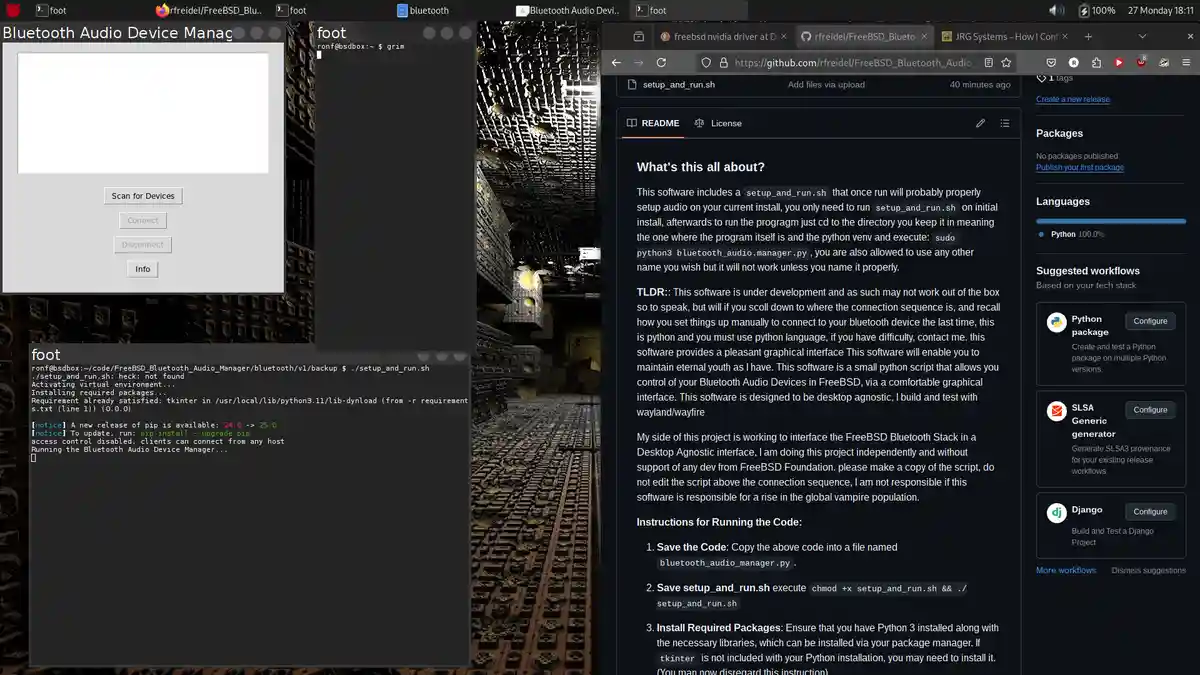This screenshot has width=1200, height=675.
Task: Select the device list box in Bluetooth manager
Action: [143, 113]
